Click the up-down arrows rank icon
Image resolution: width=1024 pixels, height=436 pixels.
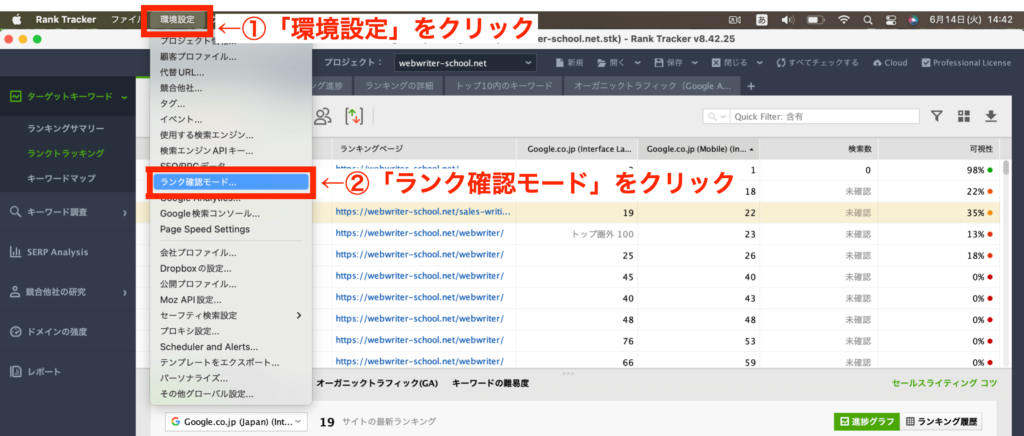tap(353, 116)
